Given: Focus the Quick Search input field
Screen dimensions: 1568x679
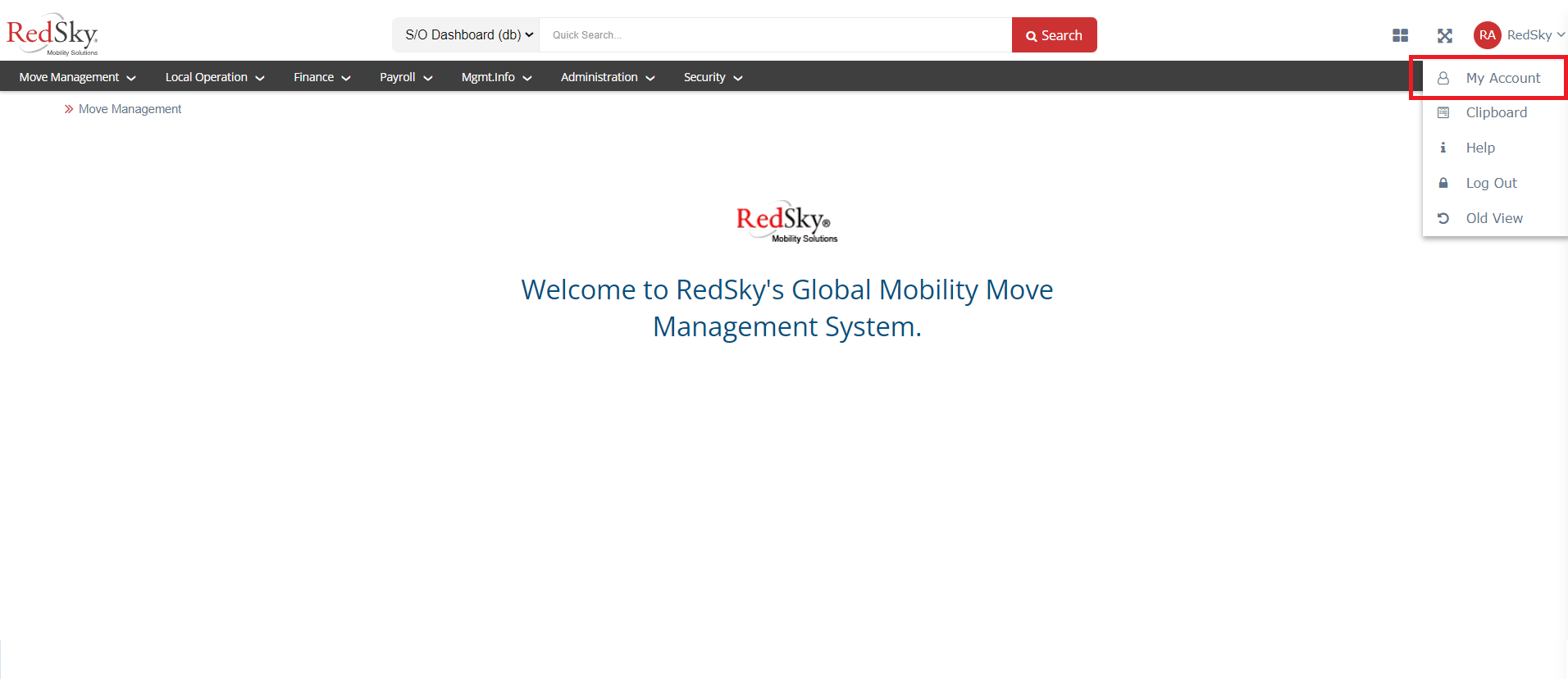Looking at the screenshot, I should point(775,35).
